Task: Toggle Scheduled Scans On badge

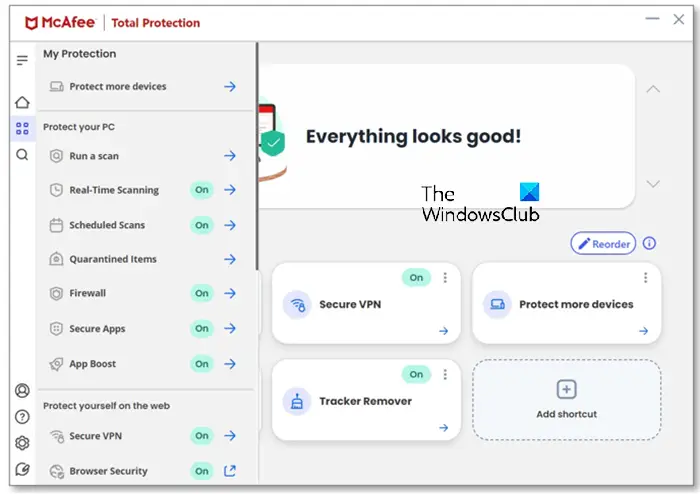Action: (202, 225)
